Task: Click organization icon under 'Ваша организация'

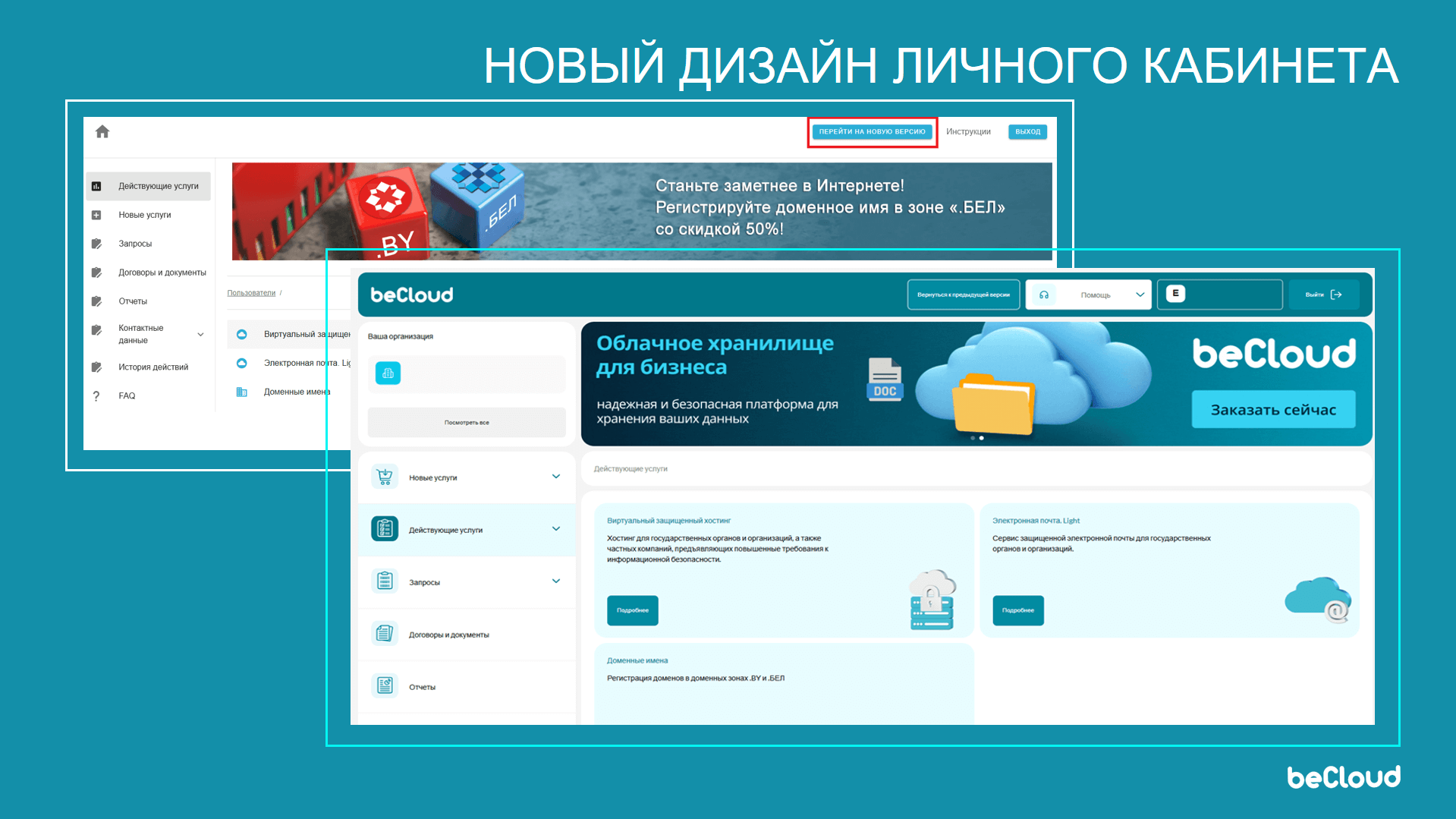Action: (388, 373)
